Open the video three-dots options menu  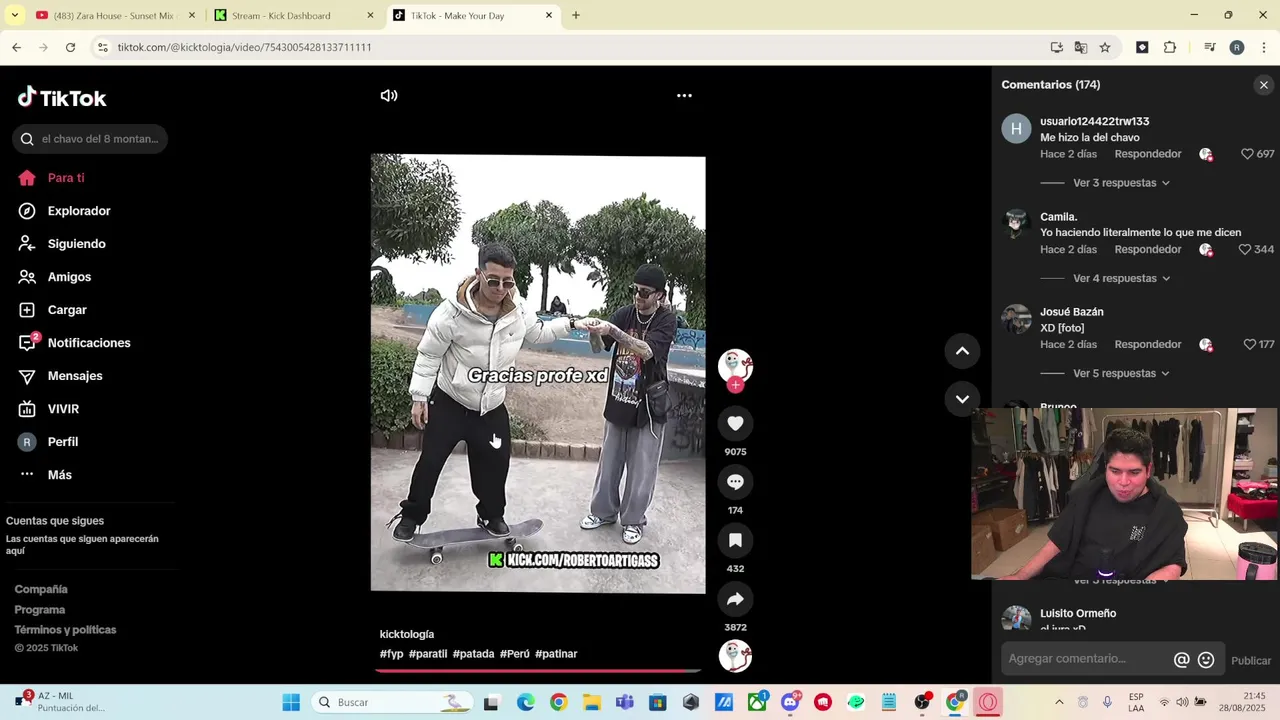click(x=684, y=96)
